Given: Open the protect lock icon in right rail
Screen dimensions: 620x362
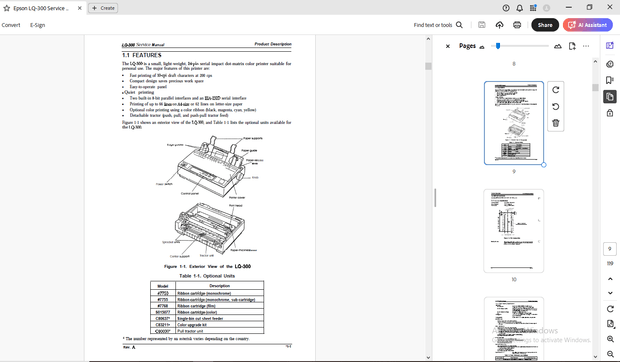Looking at the screenshot, I should tap(610, 113).
